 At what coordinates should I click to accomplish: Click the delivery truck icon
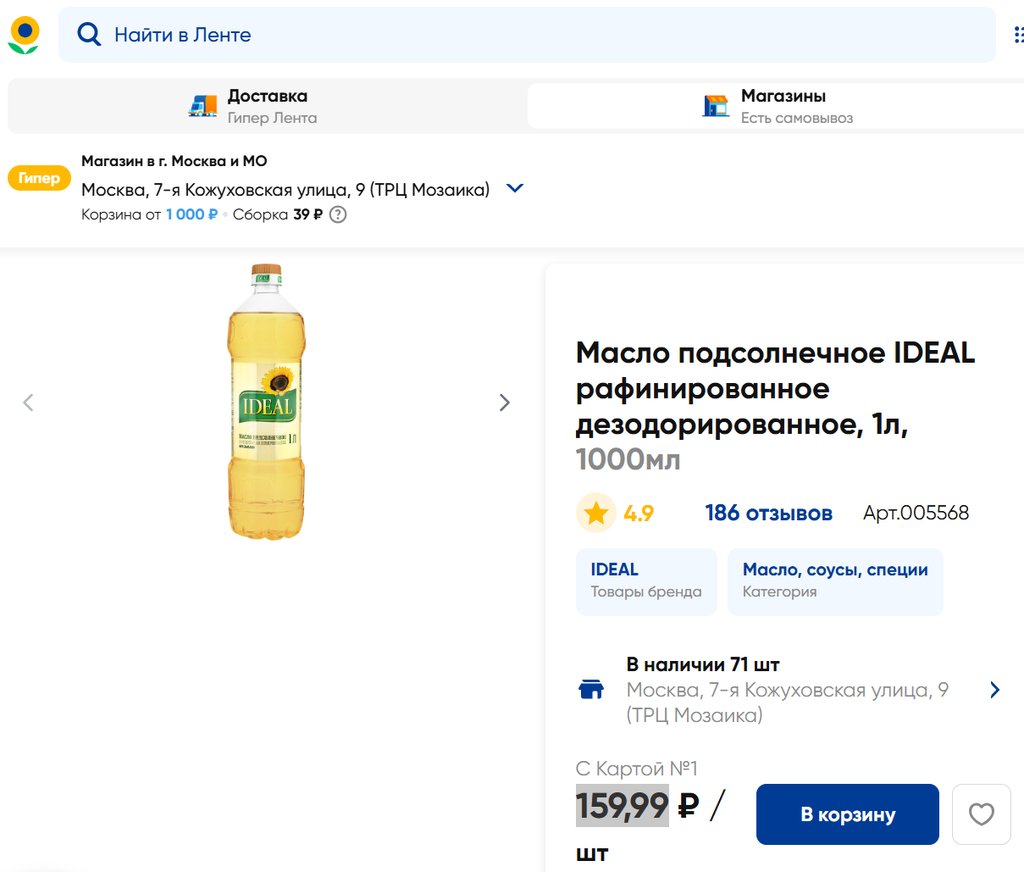click(x=203, y=106)
